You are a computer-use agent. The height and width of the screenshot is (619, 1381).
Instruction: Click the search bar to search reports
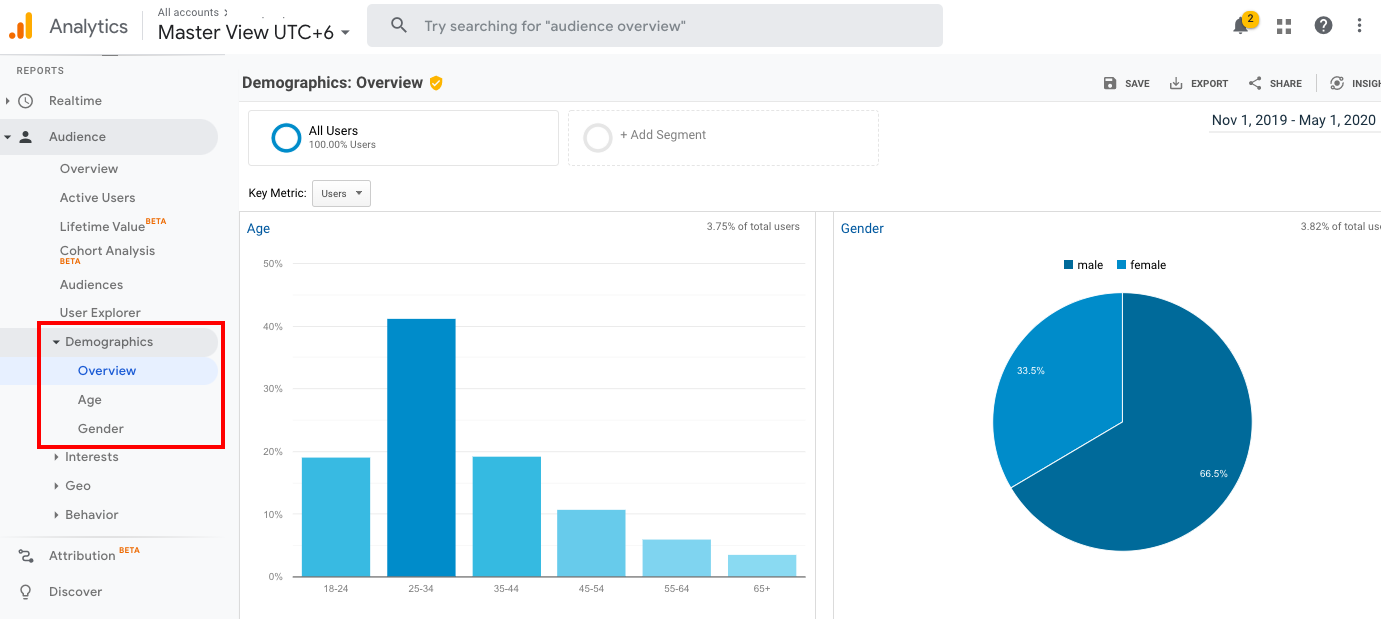(x=655, y=25)
